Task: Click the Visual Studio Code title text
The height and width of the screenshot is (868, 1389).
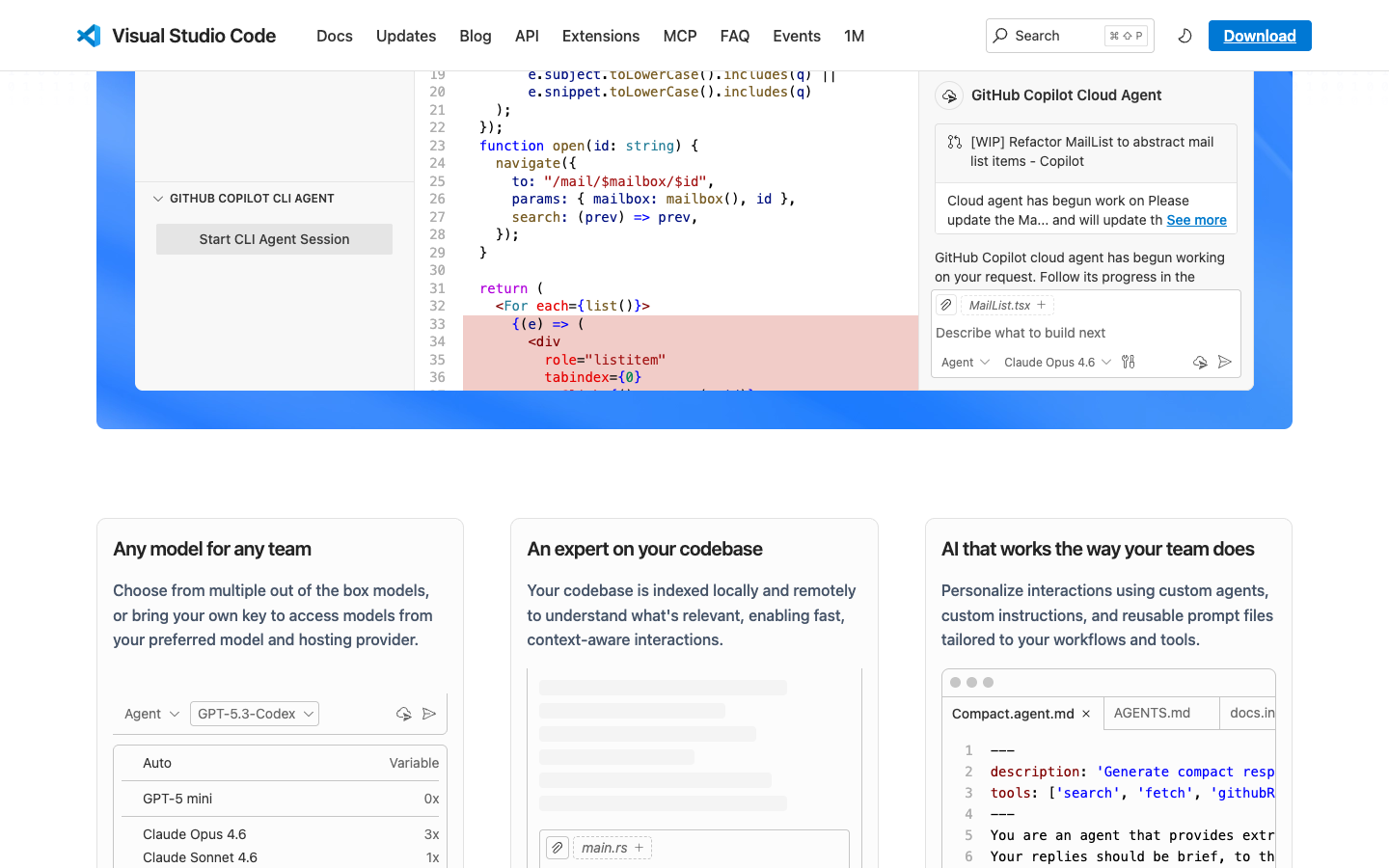Action: click(194, 36)
